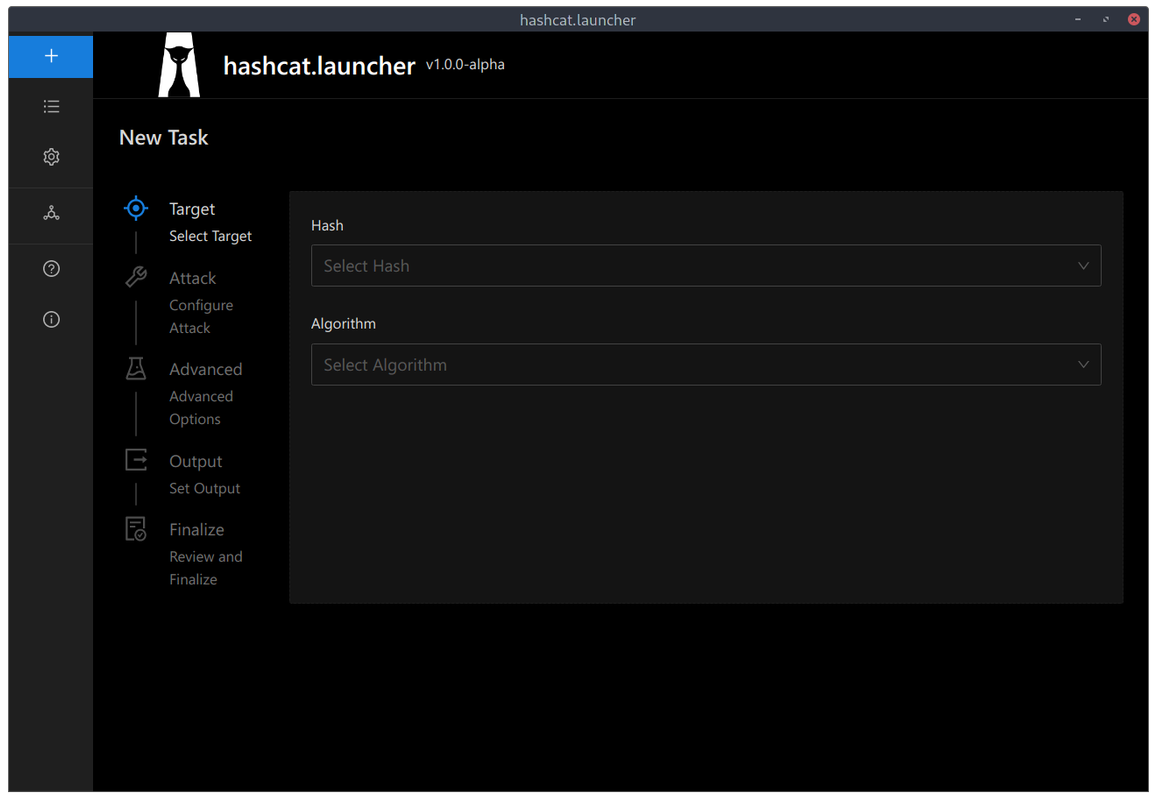This screenshot has width=1157, height=800.
Task: Click the Finalize checklist step icon
Action: (136, 528)
